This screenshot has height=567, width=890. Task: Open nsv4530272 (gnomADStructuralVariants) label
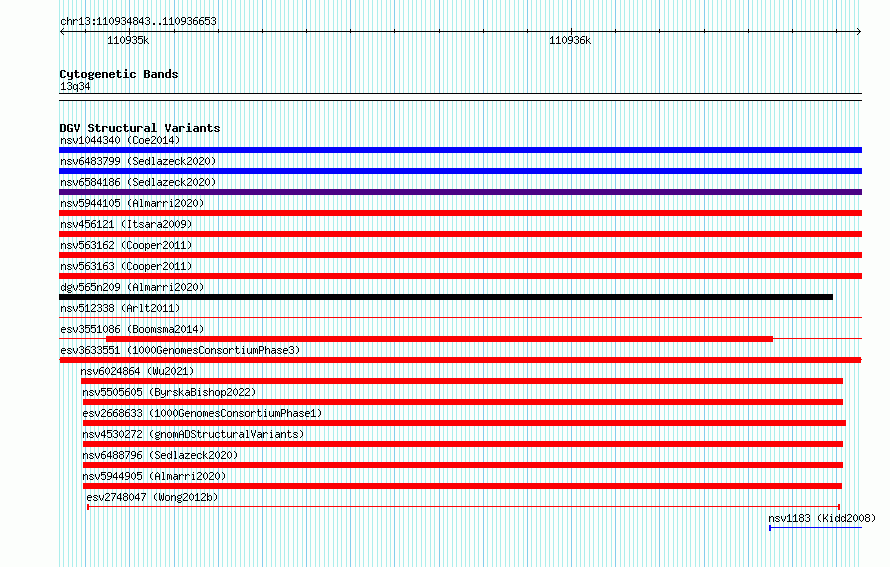click(193, 434)
